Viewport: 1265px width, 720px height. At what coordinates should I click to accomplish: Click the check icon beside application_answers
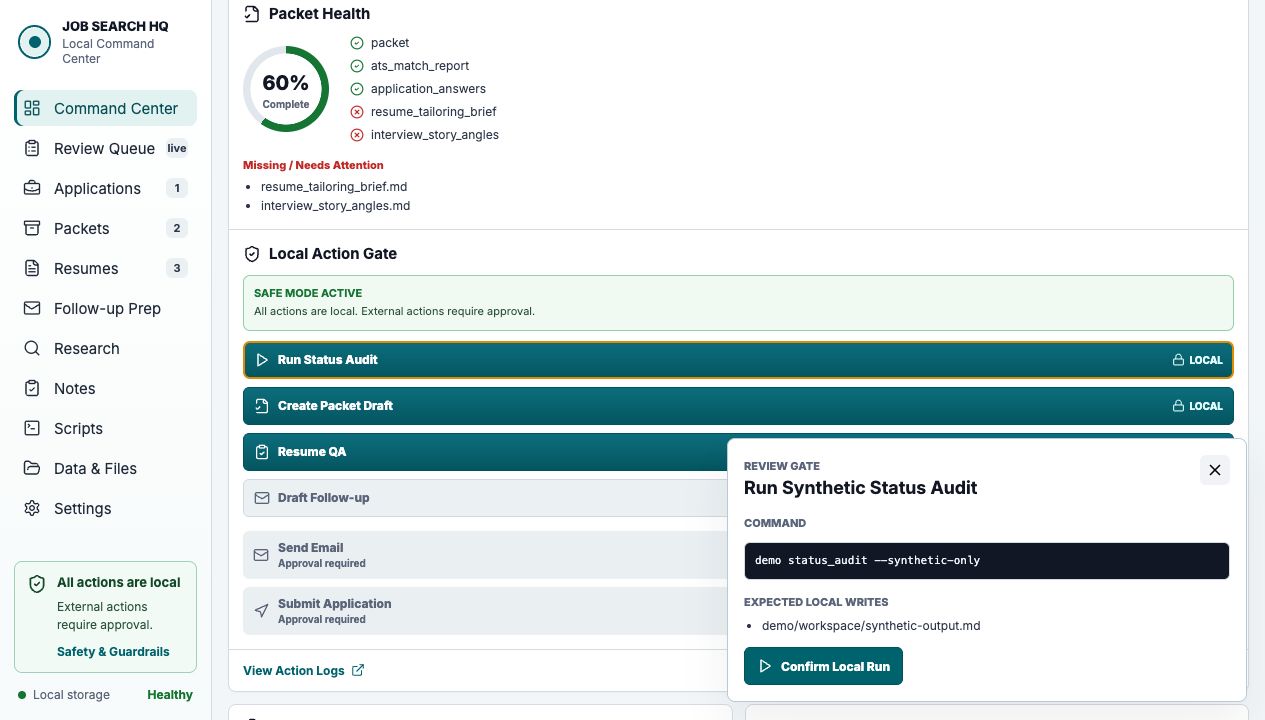357,89
